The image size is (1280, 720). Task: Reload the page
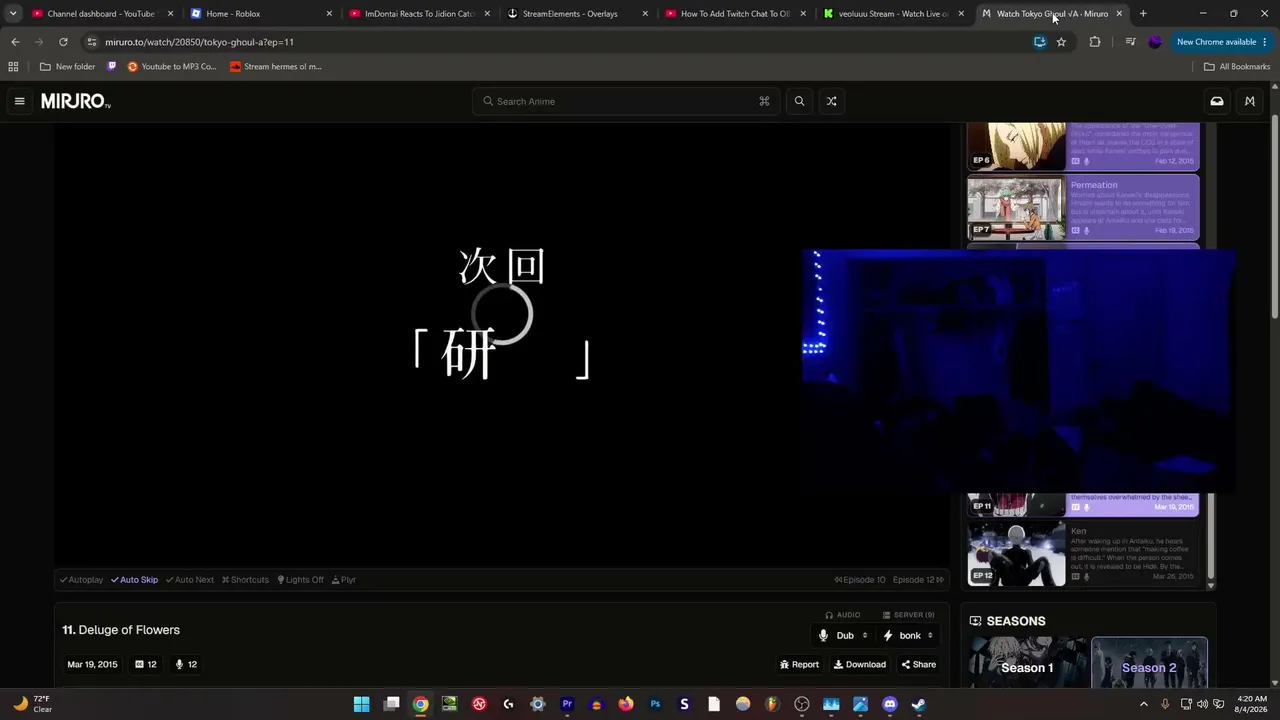click(x=63, y=42)
